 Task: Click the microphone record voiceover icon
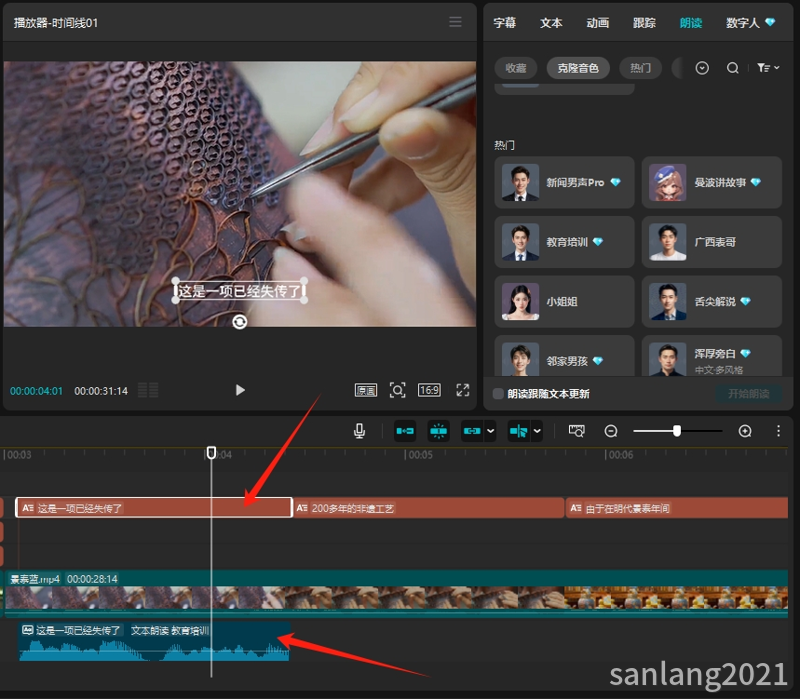click(x=359, y=431)
